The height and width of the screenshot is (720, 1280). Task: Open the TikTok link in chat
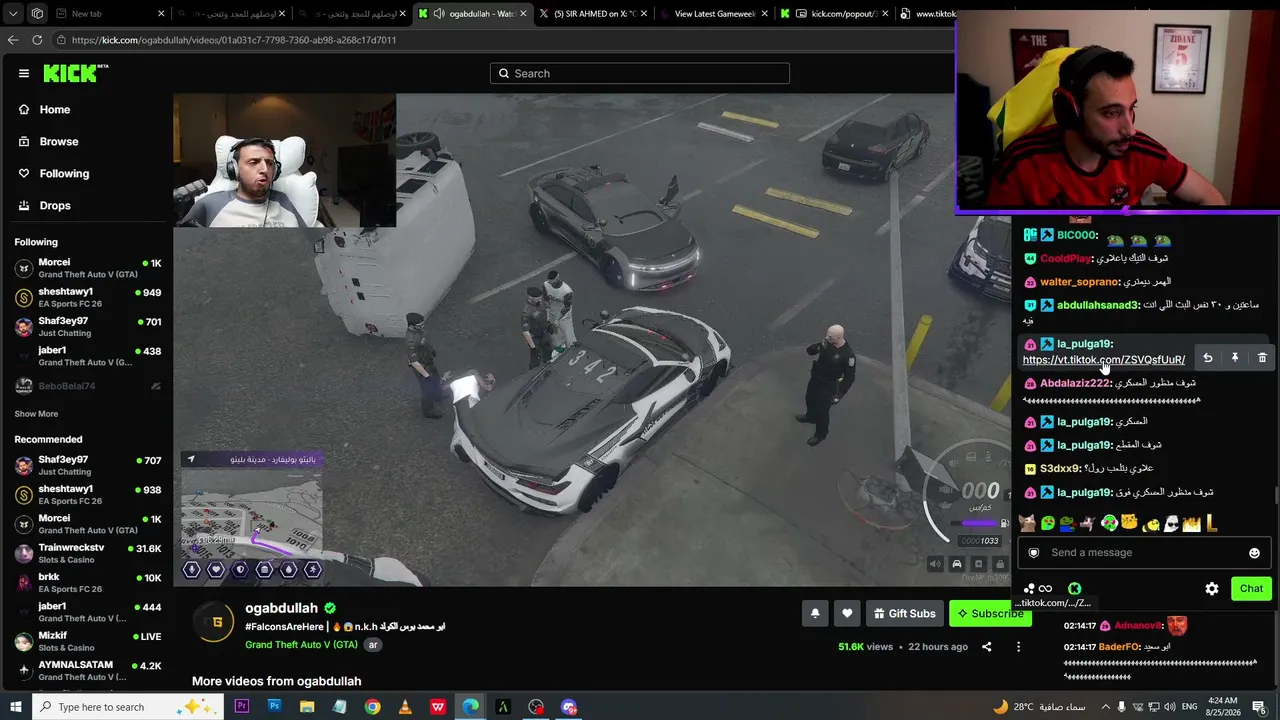click(x=1104, y=360)
